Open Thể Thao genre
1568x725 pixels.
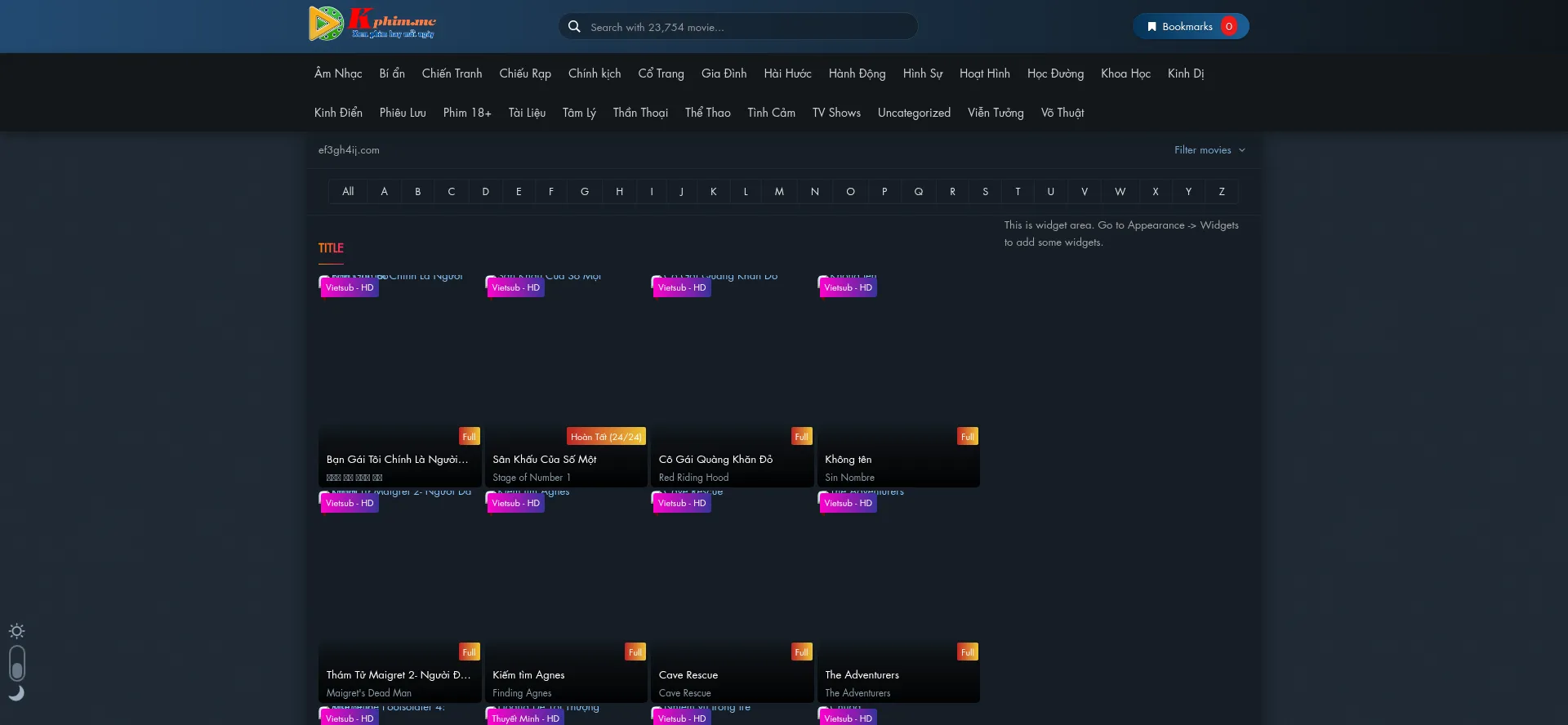pyautogui.click(x=707, y=113)
